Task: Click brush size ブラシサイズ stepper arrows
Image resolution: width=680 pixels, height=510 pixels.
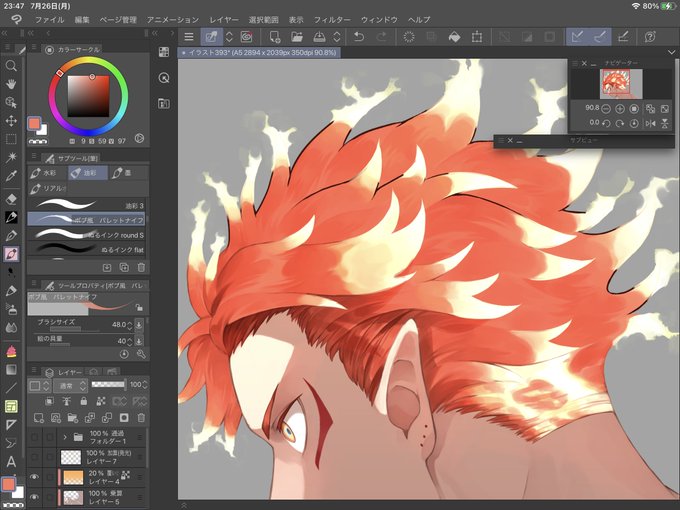Action: point(129,325)
